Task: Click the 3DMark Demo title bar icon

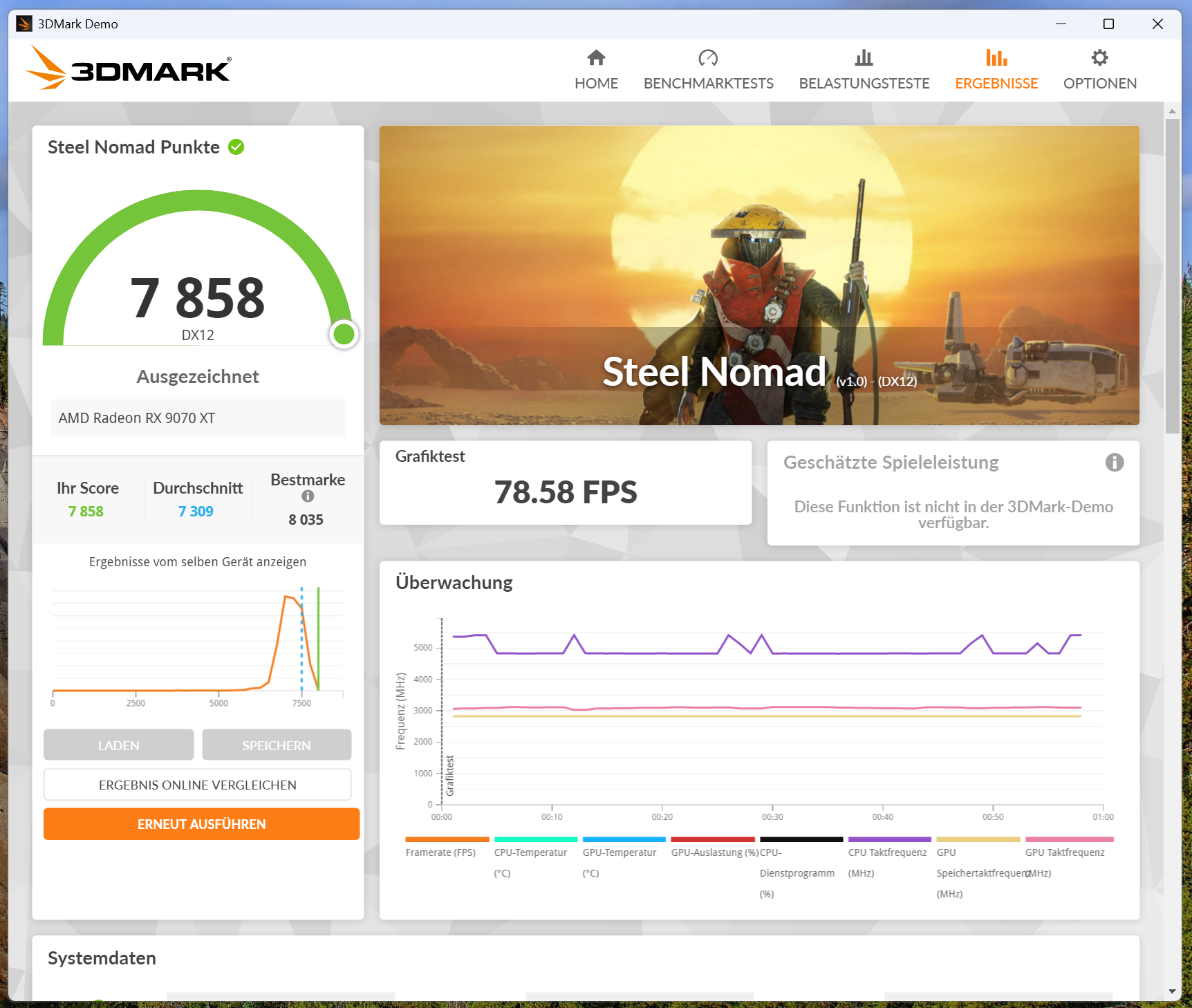Action: coord(24,24)
